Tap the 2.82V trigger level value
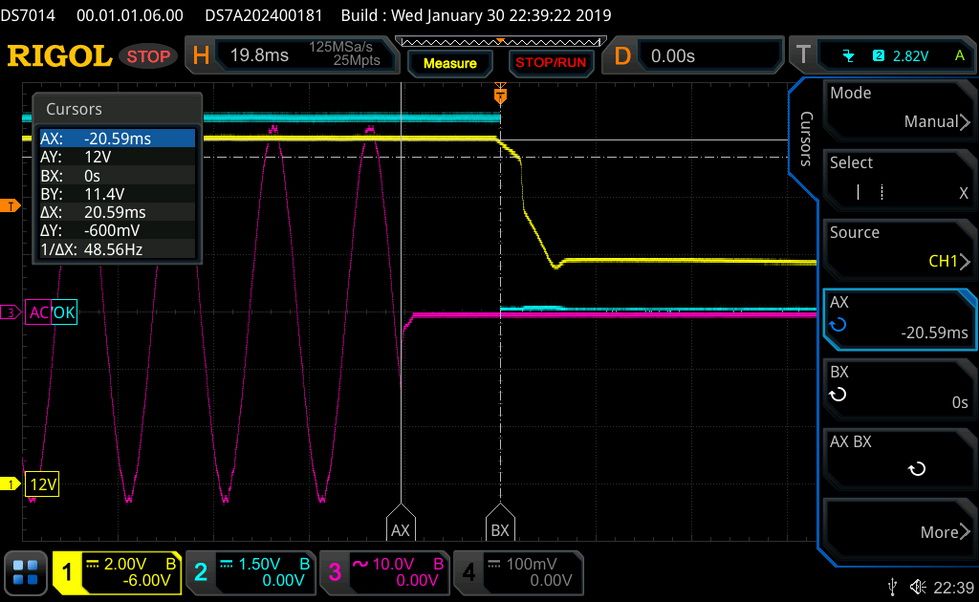 pyautogui.click(x=910, y=56)
